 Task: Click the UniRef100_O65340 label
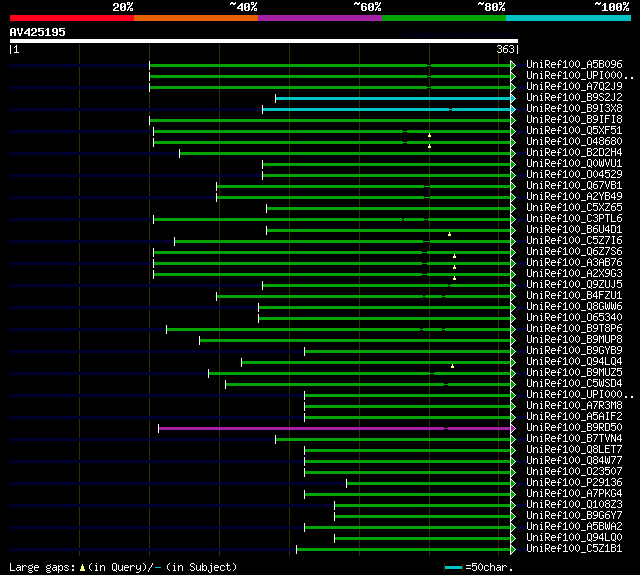[574, 318]
